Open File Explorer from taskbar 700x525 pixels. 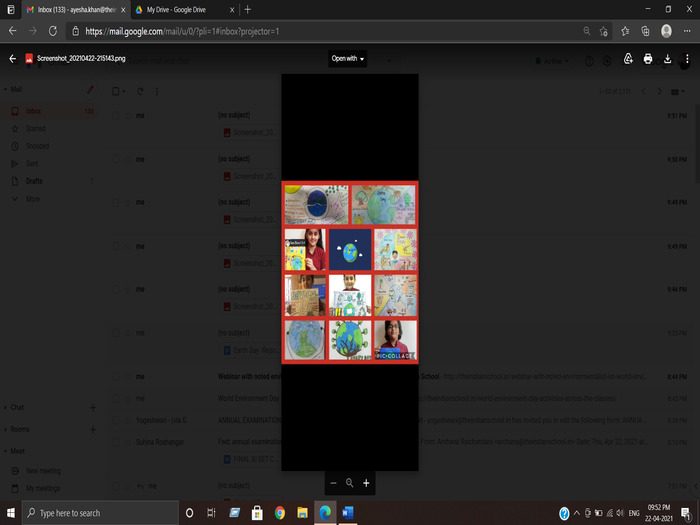(303, 513)
